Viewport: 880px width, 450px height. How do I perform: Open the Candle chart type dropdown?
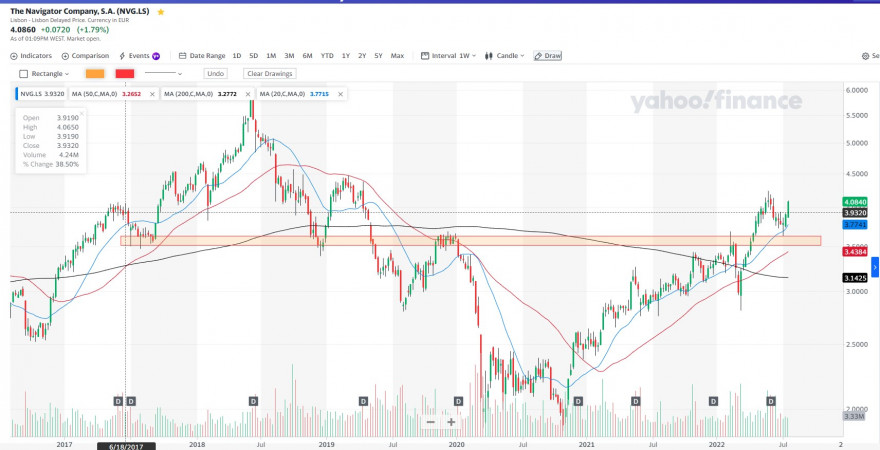(x=504, y=56)
